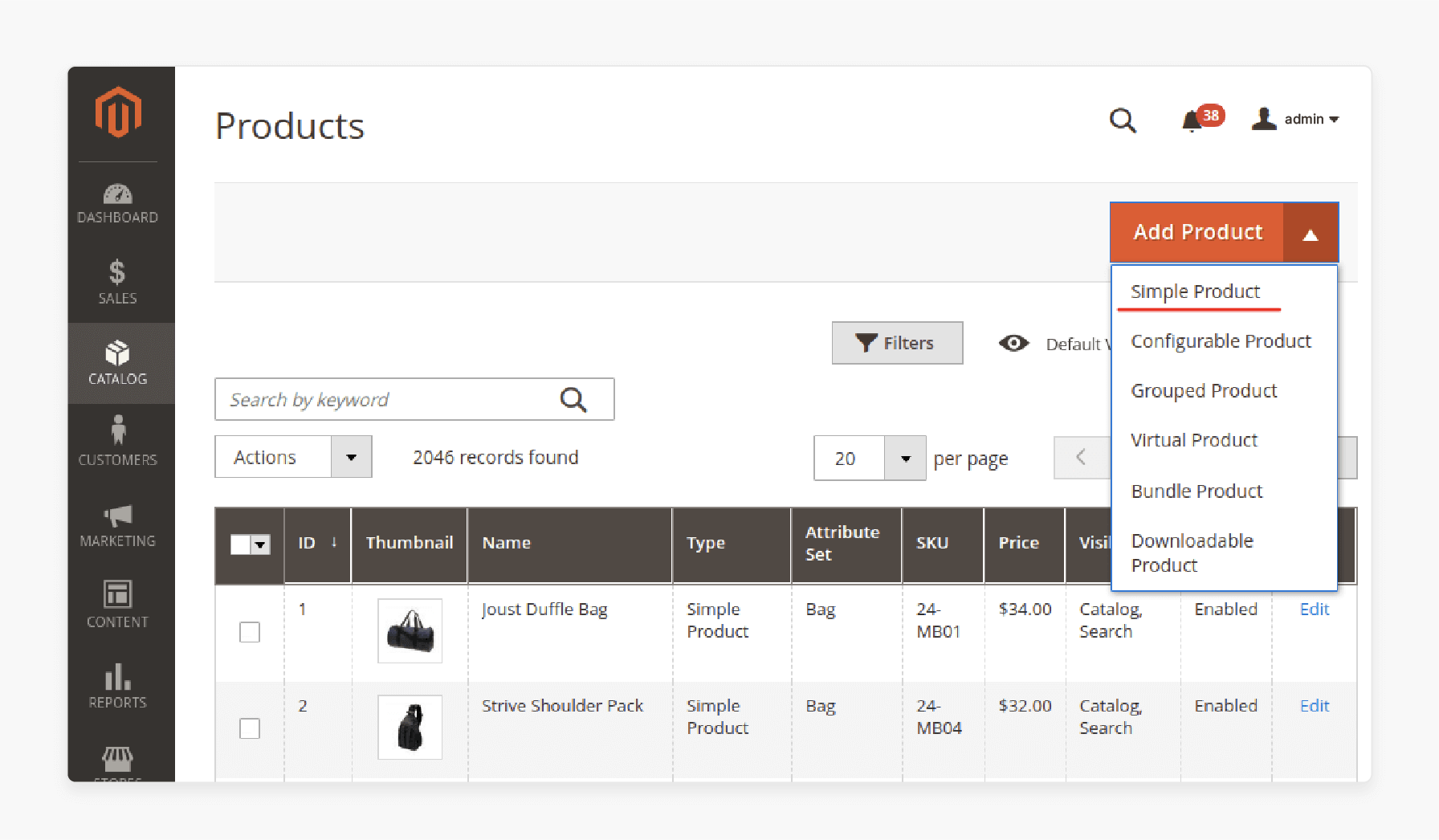
Task: Choose Virtual Product from the menu
Action: [x=1194, y=440]
